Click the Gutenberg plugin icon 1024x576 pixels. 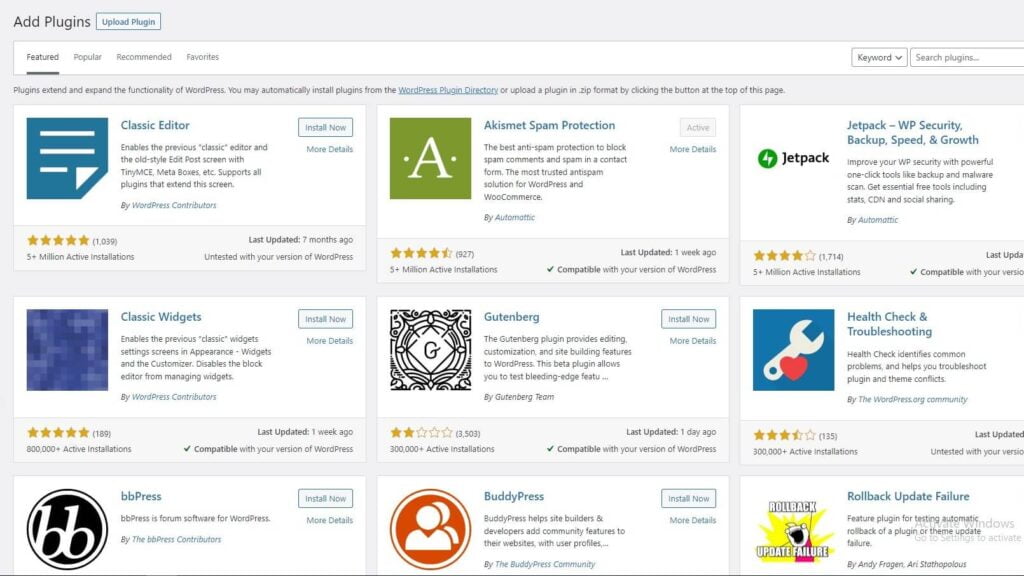[x=430, y=349]
